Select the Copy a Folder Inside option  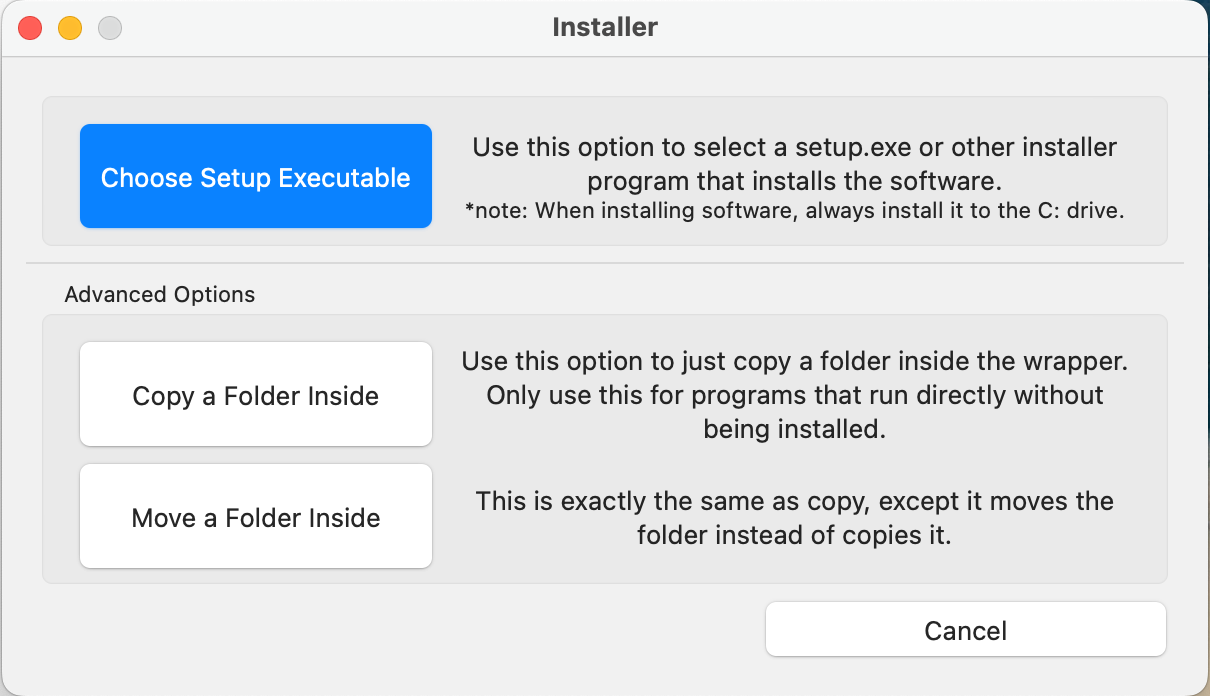pos(255,395)
